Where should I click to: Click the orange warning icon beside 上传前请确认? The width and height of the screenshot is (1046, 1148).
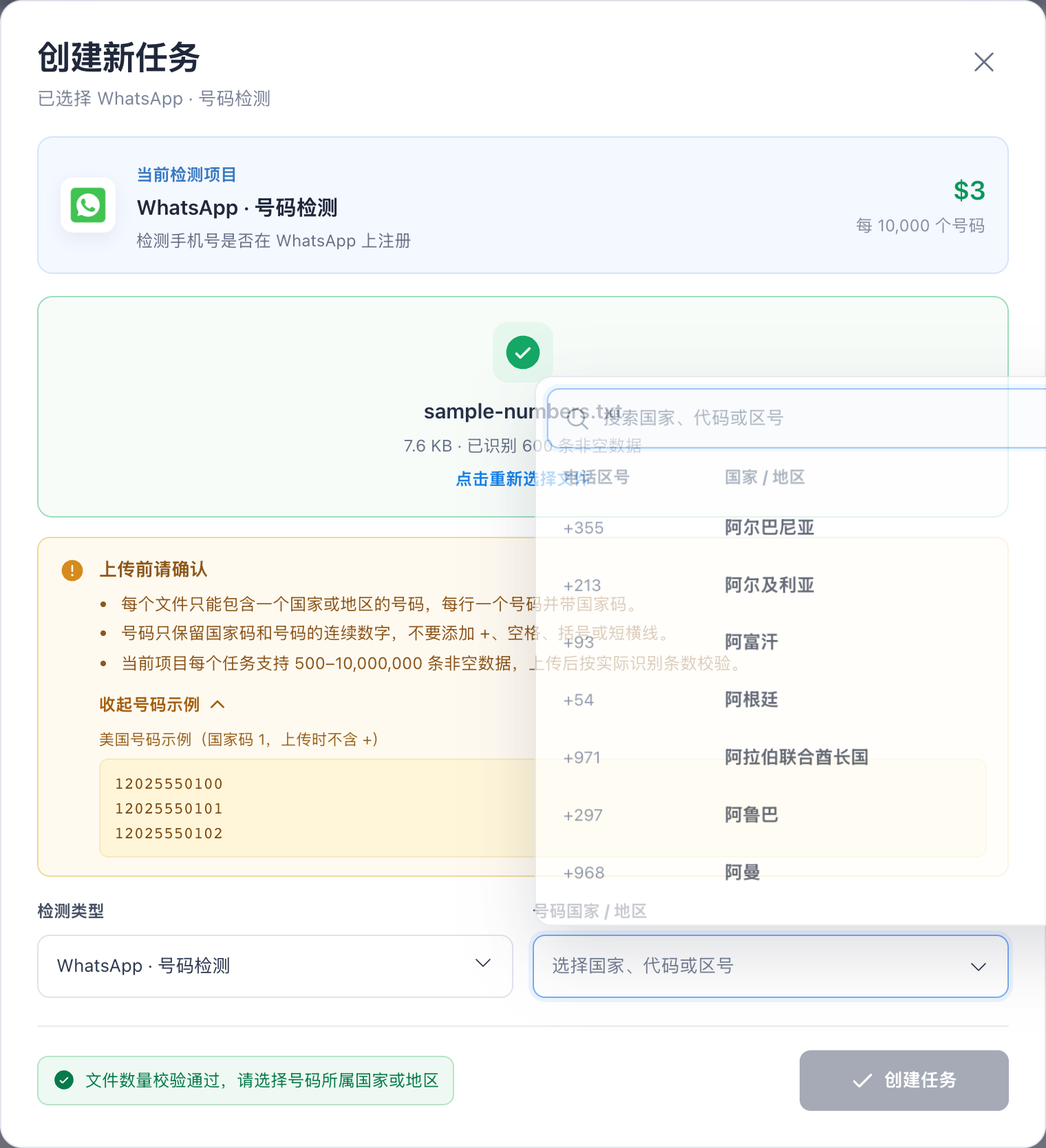point(72,570)
